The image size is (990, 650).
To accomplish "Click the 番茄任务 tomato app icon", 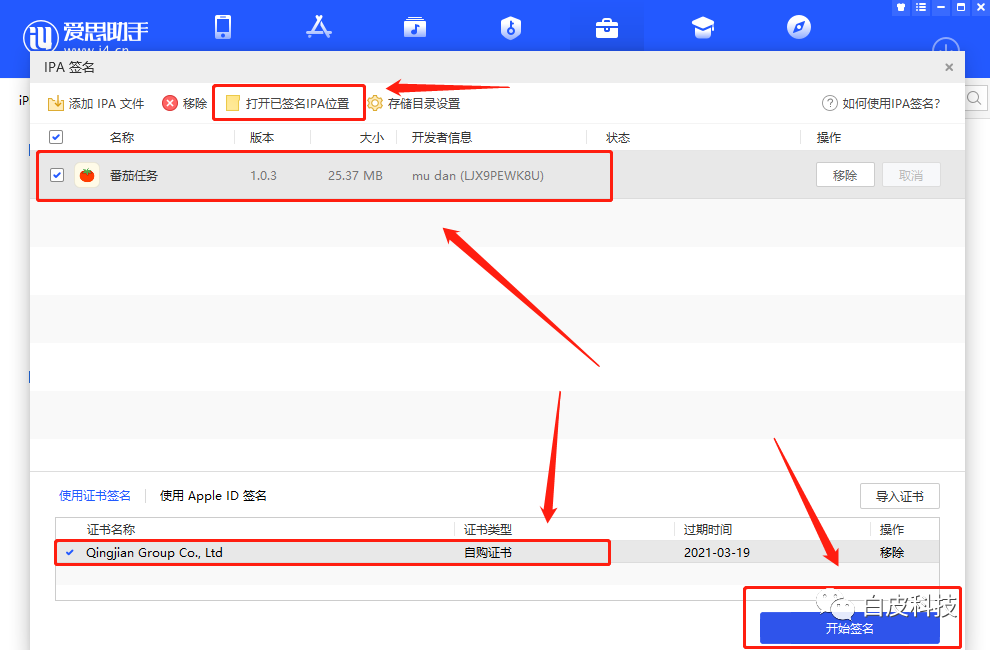I will (x=87, y=175).
